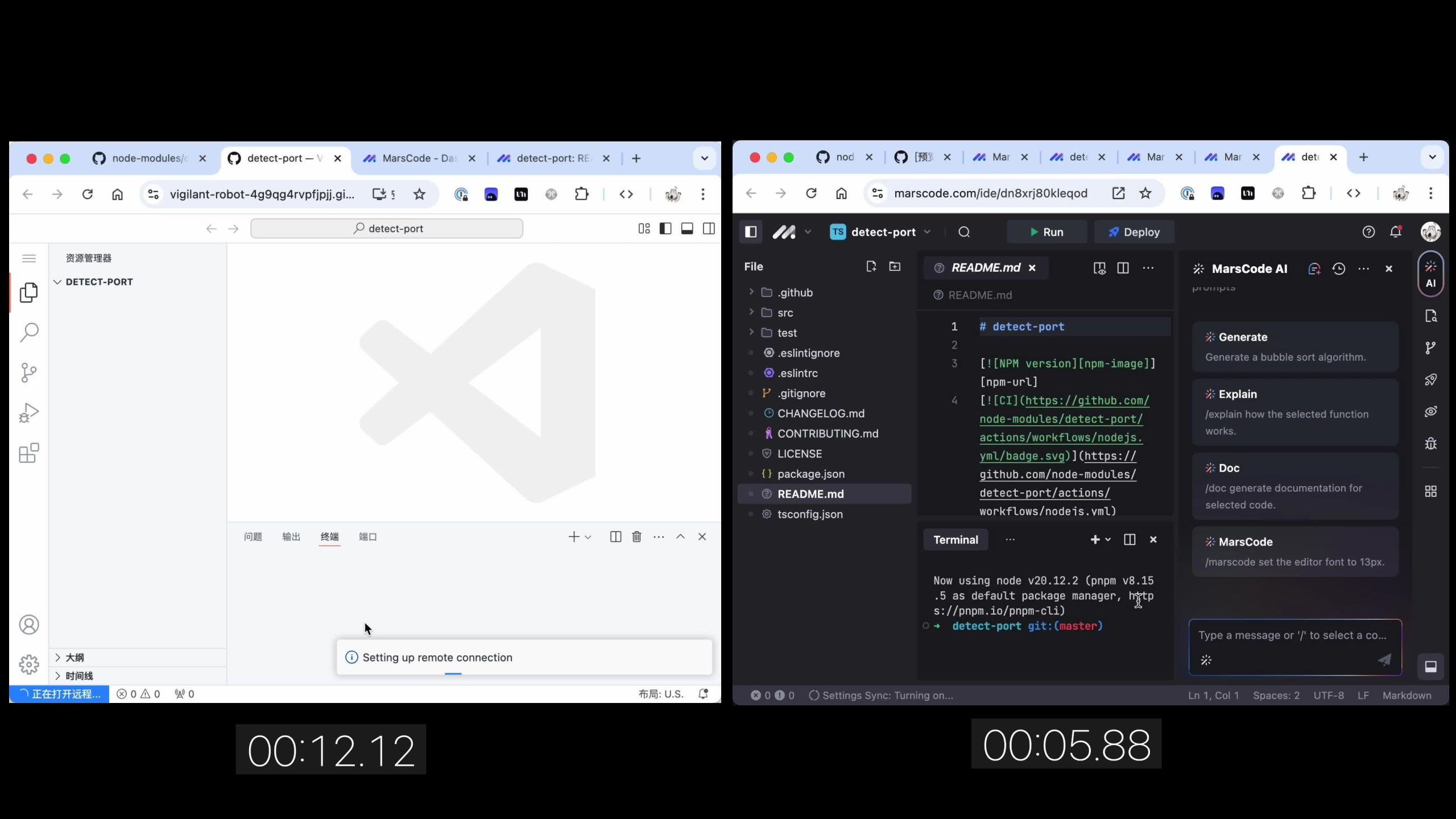Open Extensions view in VS Code sidebar

[28, 453]
